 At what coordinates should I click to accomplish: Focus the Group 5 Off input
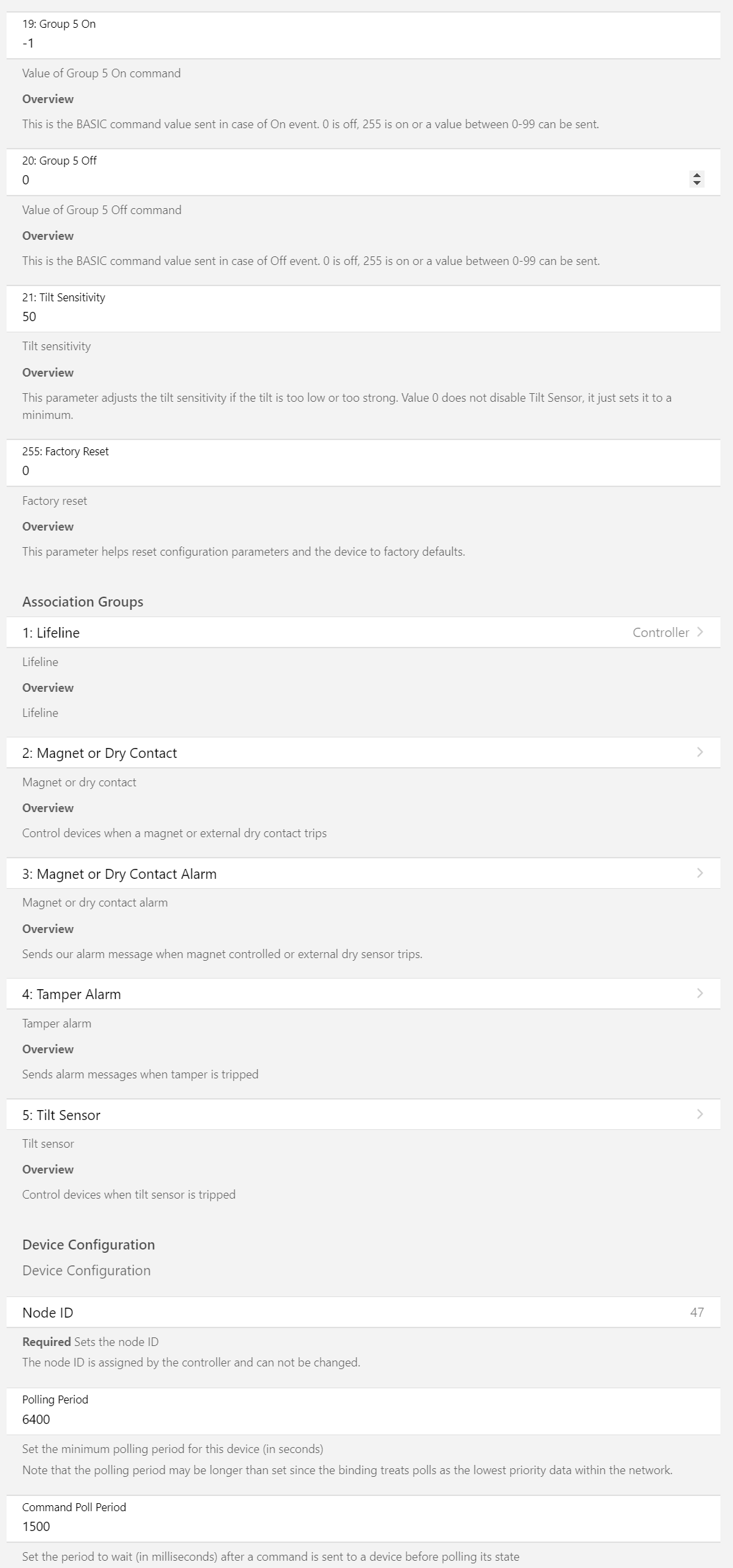(x=354, y=180)
